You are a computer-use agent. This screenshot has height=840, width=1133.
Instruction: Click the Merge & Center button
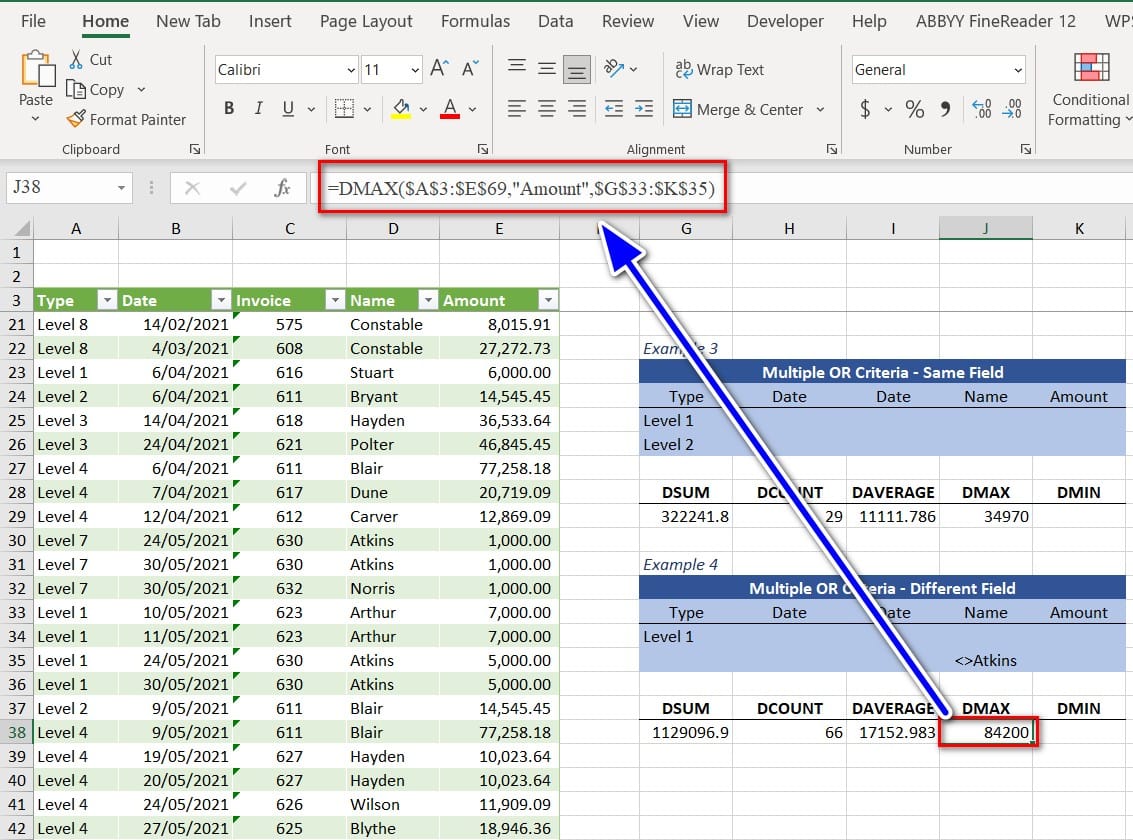coord(738,109)
